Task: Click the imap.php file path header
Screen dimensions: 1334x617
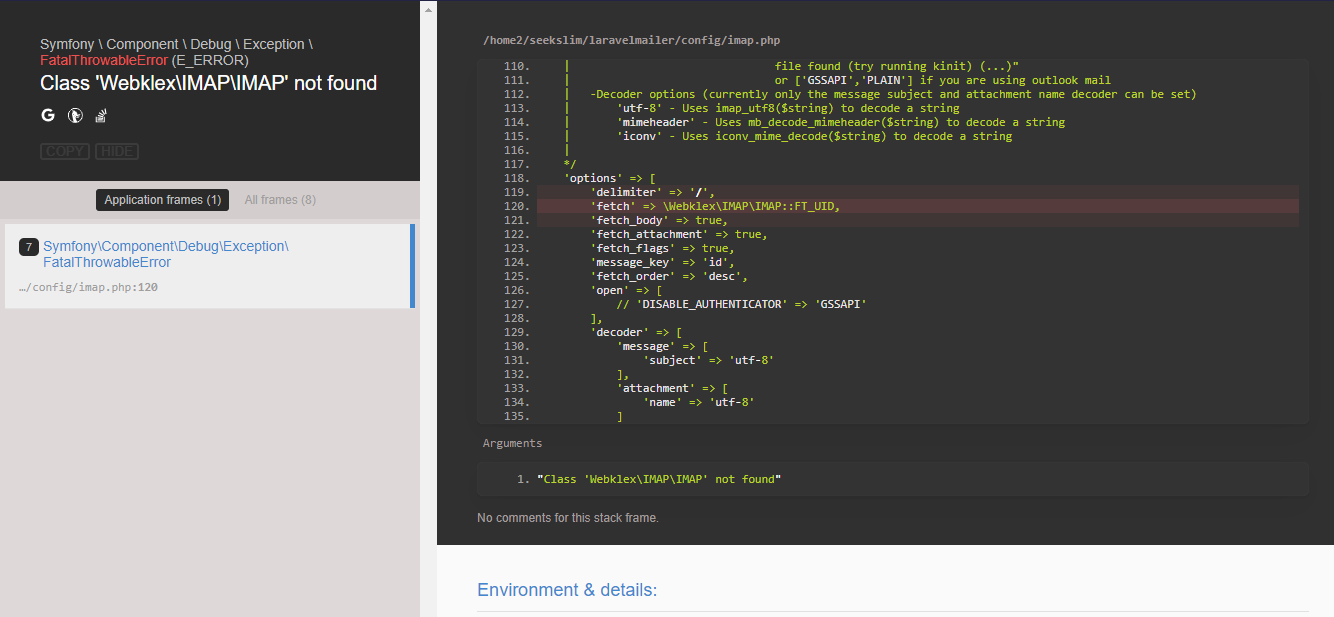Action: (x=630, y=40)
